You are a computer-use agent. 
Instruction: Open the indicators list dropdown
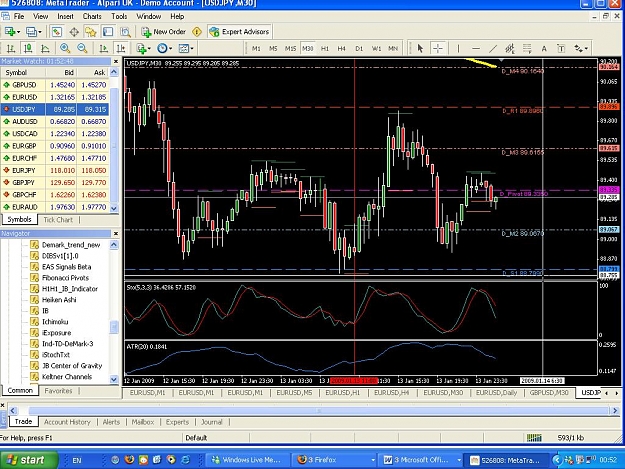(x=143, y=49)
